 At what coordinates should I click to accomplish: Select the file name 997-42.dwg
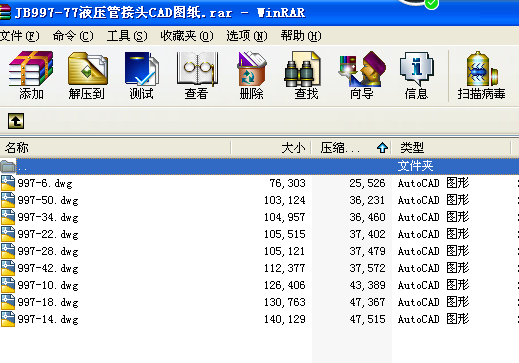(48, 268)
